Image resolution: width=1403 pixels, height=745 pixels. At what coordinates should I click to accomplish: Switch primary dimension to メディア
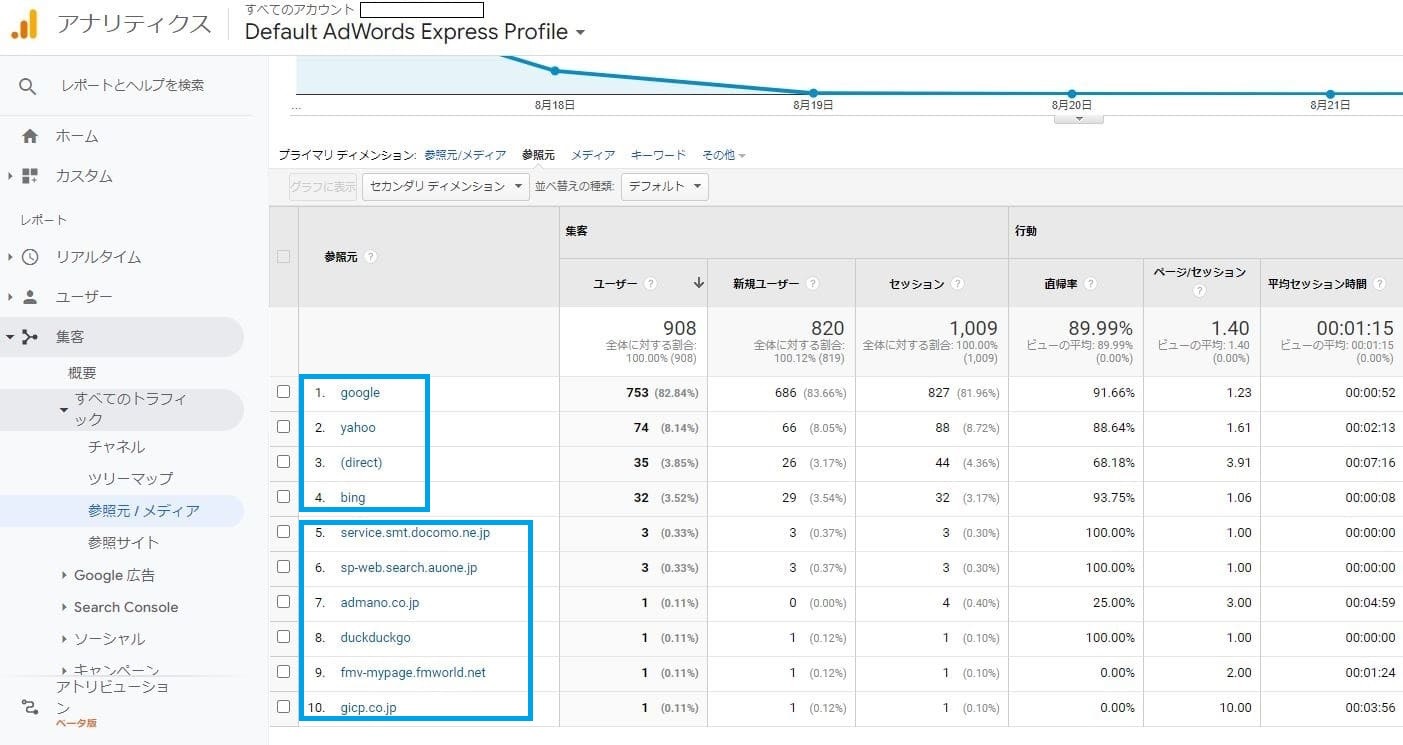coord(593,154)
